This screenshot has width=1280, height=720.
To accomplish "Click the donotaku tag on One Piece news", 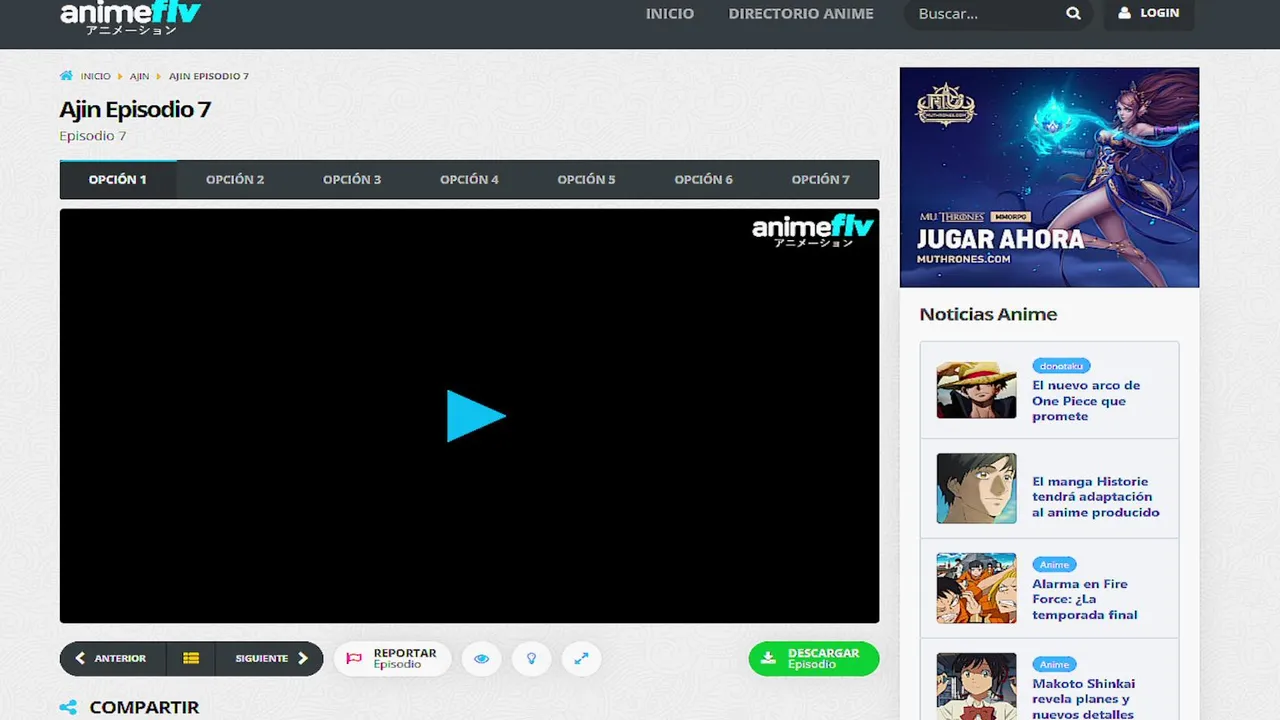I will click(1061, 366).
